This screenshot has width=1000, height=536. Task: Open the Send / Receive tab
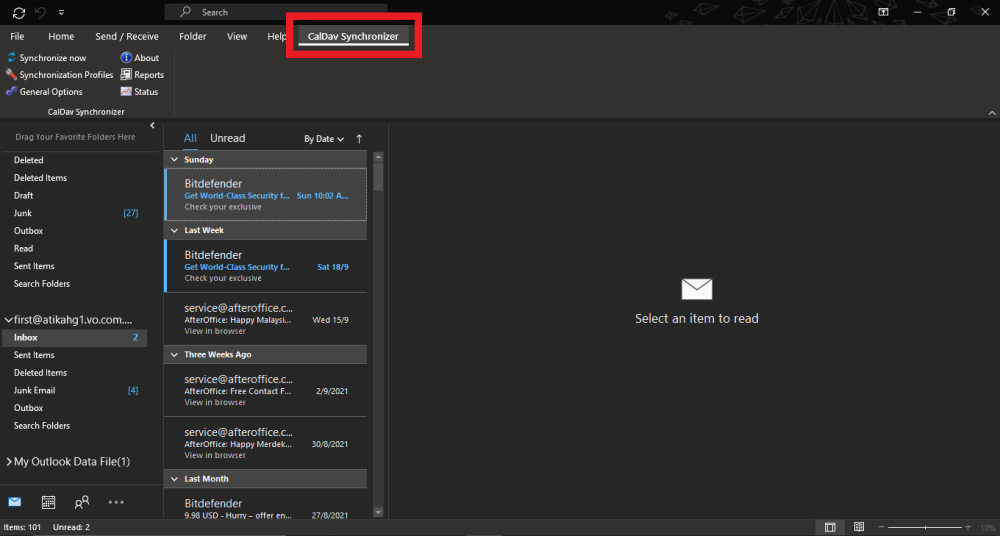[x=127, y=37]
